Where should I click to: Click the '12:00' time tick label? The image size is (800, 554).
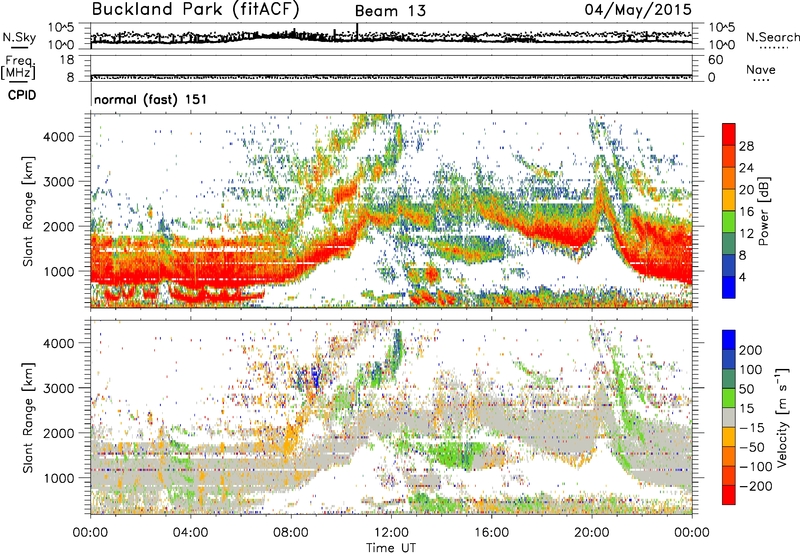coord(391,533)
